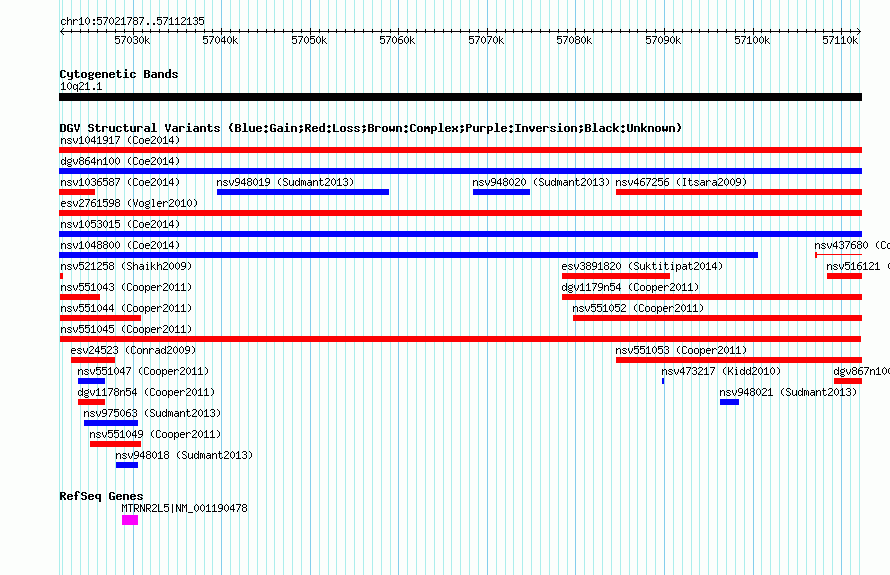Select the magenta MTRNR2L5 gene block
Image resolution: width=890 pixels, height=575 pixels.
click(130, 520)
